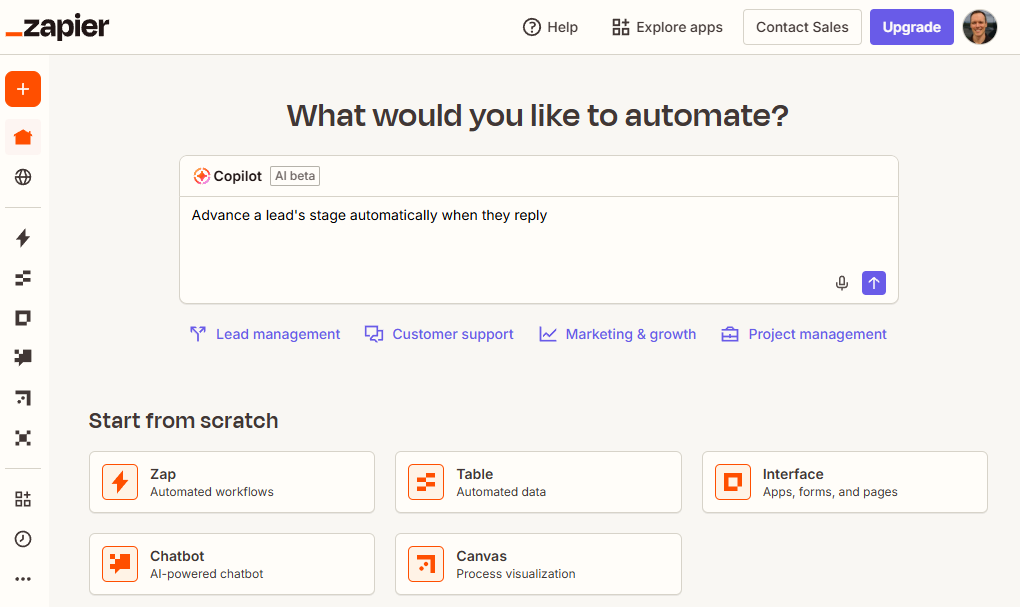
Task: Open Zap History clock icon in sidebar
Action: click(23, 539)
